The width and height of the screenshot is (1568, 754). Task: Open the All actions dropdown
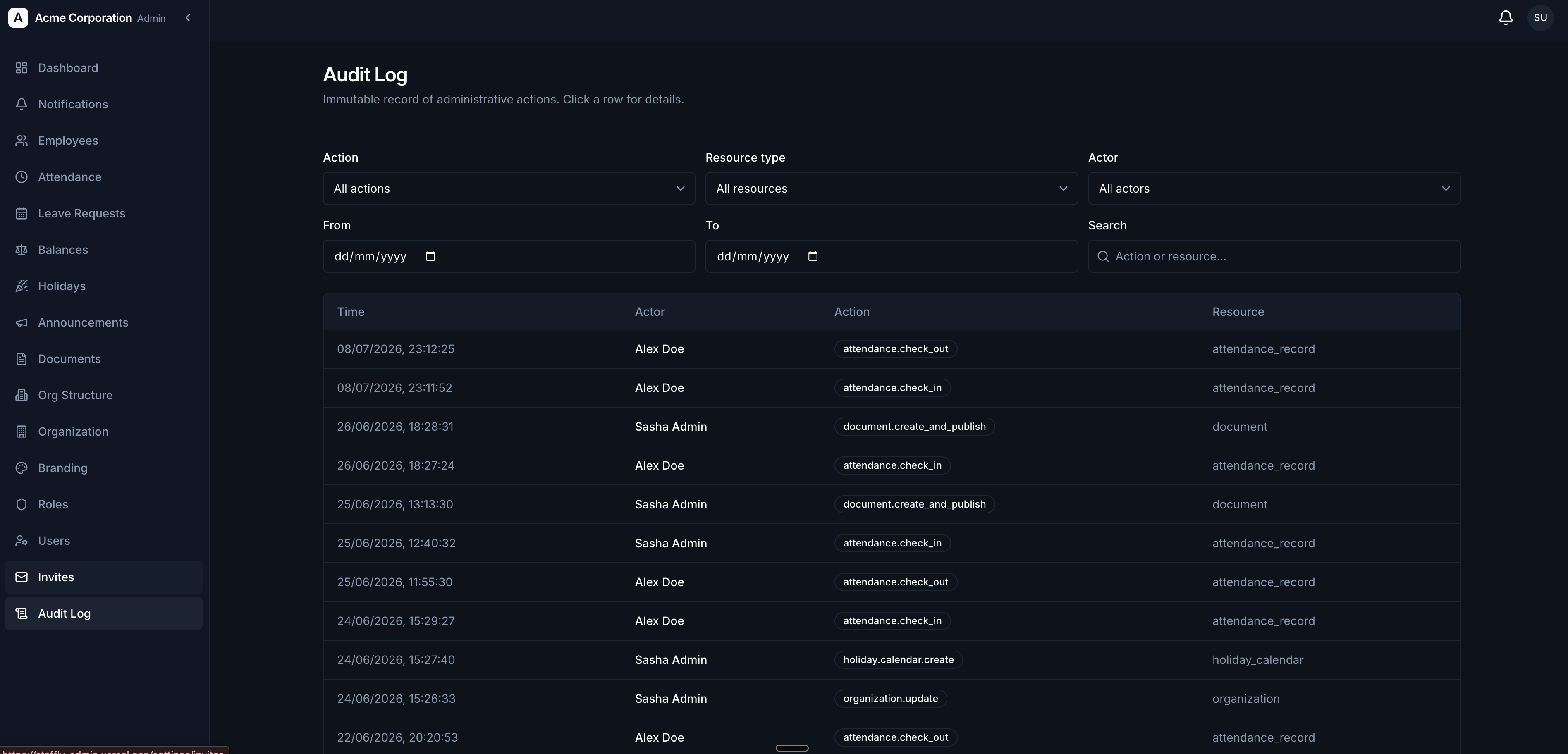point(509,188)
